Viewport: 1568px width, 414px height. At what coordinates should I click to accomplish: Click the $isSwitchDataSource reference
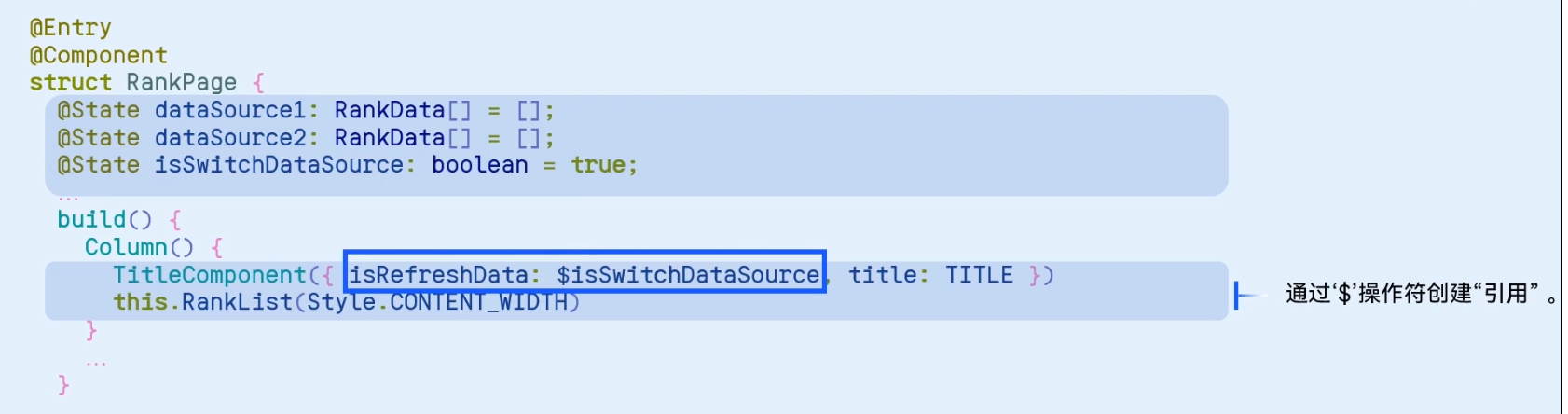[688, 275]
